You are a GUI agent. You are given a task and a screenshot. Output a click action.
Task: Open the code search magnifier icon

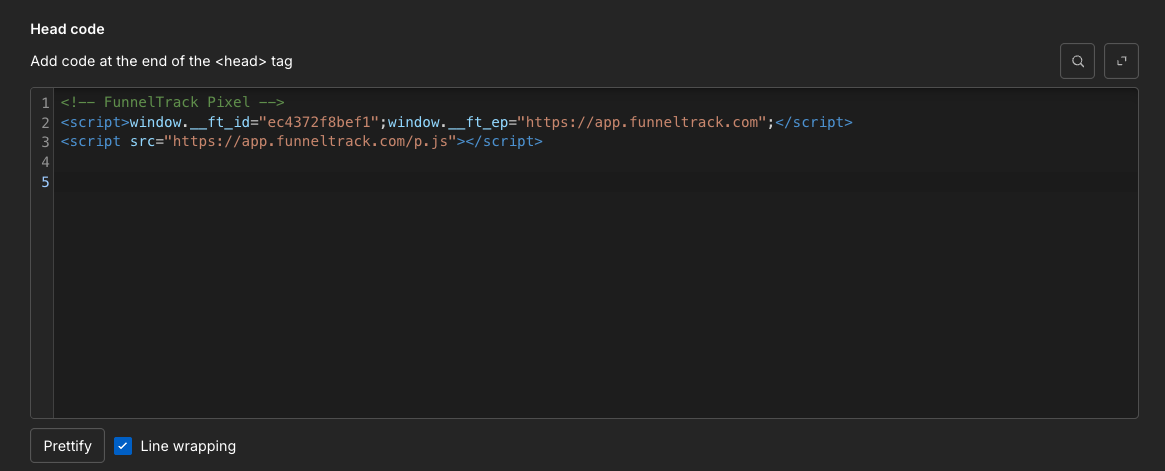click(x=1077, y=61)
